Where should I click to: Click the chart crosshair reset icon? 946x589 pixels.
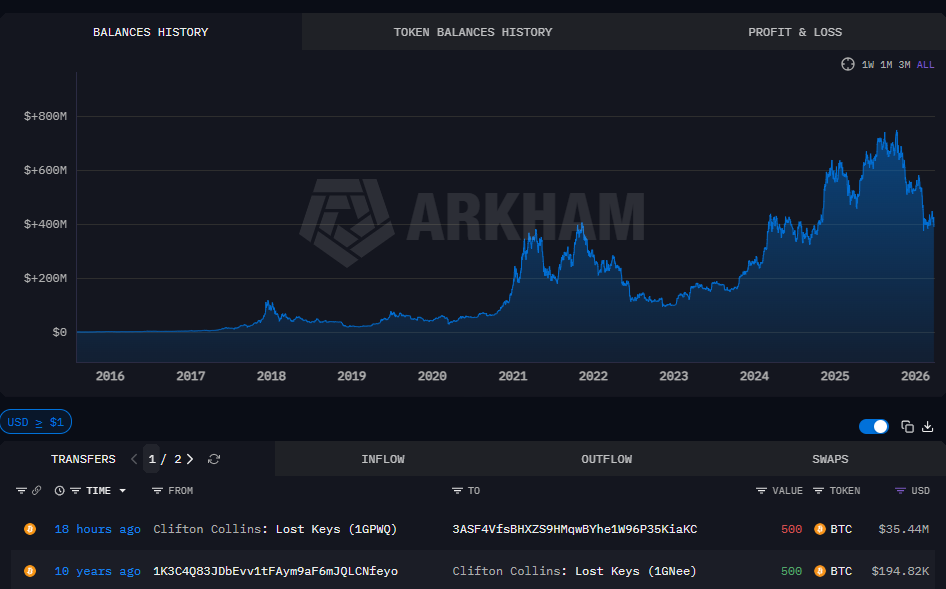[848, 64]
